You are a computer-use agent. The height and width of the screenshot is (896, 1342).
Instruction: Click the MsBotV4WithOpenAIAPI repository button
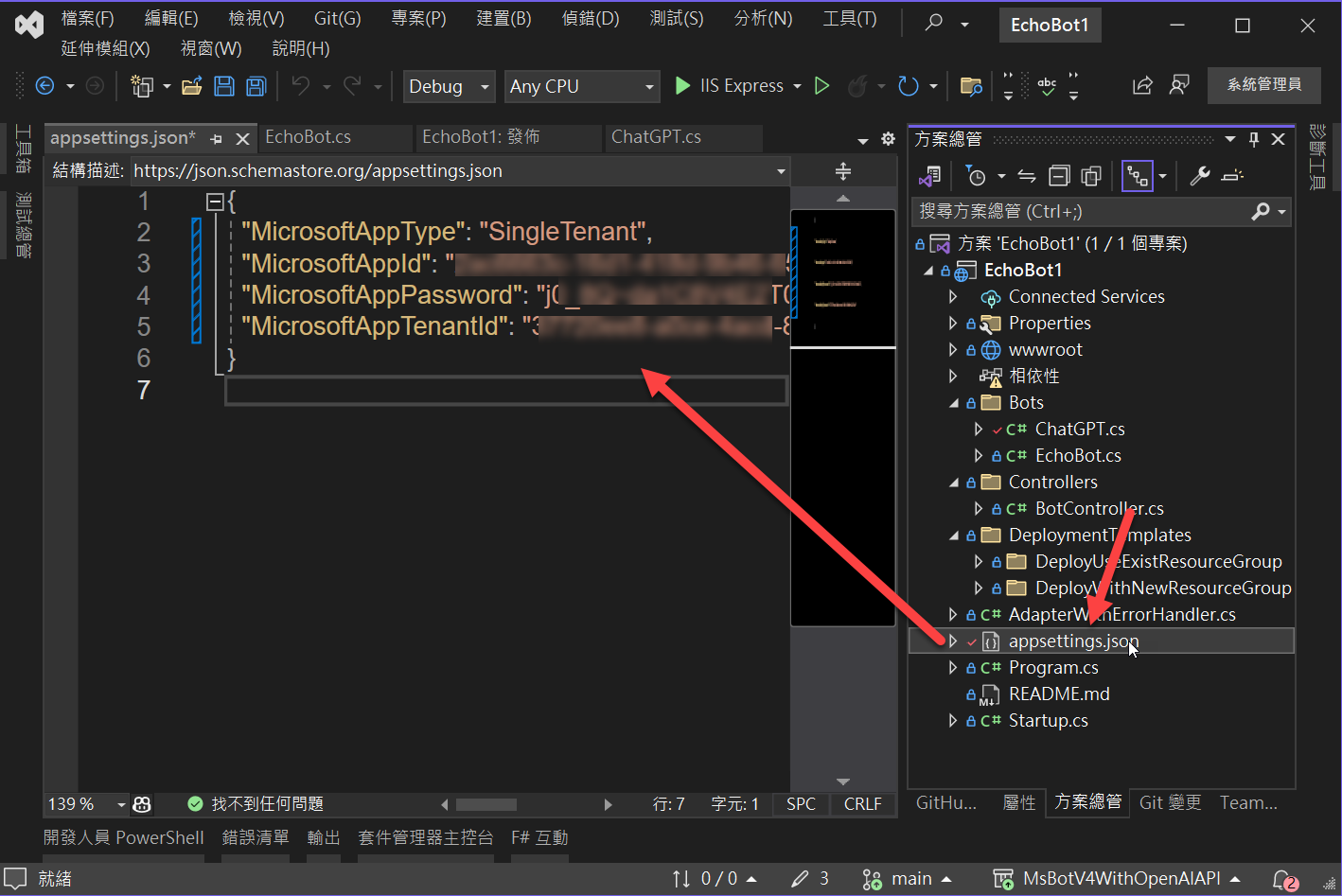(x=1116, y=879)
